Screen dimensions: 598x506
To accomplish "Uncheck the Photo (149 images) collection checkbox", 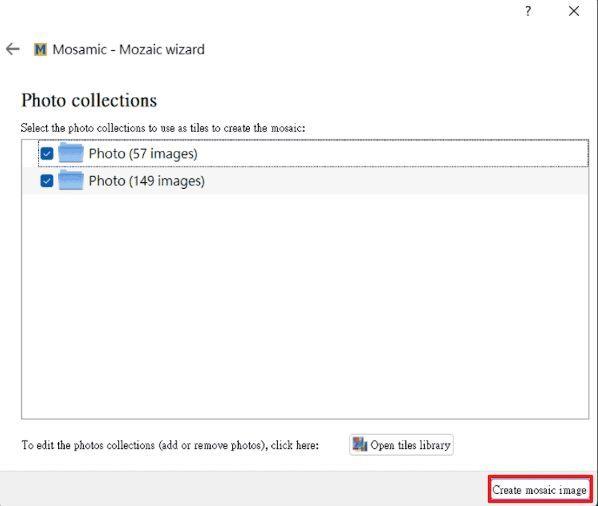I will click(x=47, y=181).
